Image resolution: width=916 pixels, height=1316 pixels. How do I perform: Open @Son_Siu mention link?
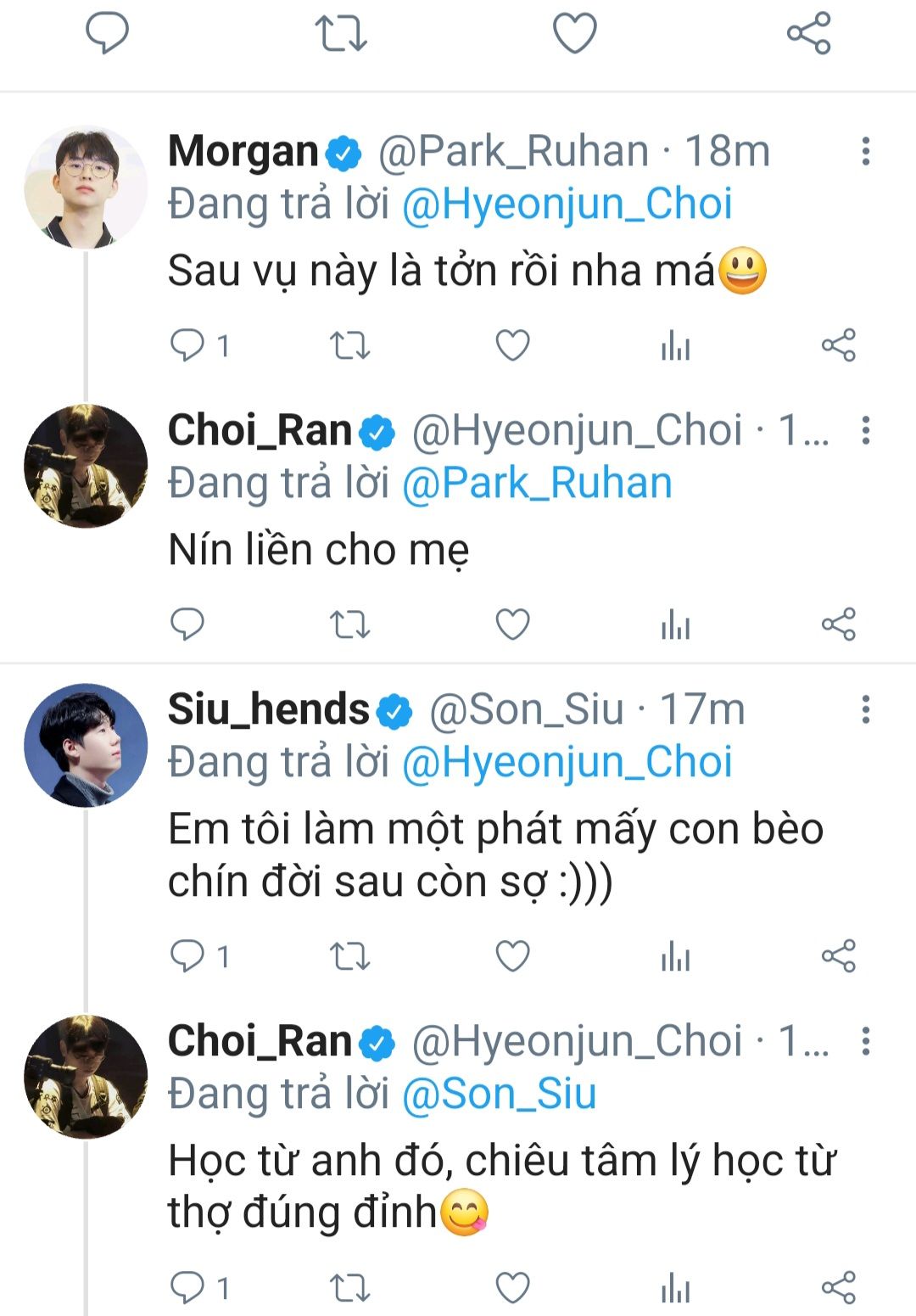(499, 1095)
